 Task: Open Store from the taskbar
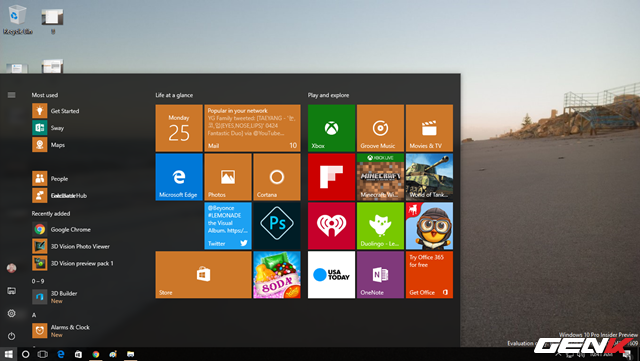click(78, 354)
